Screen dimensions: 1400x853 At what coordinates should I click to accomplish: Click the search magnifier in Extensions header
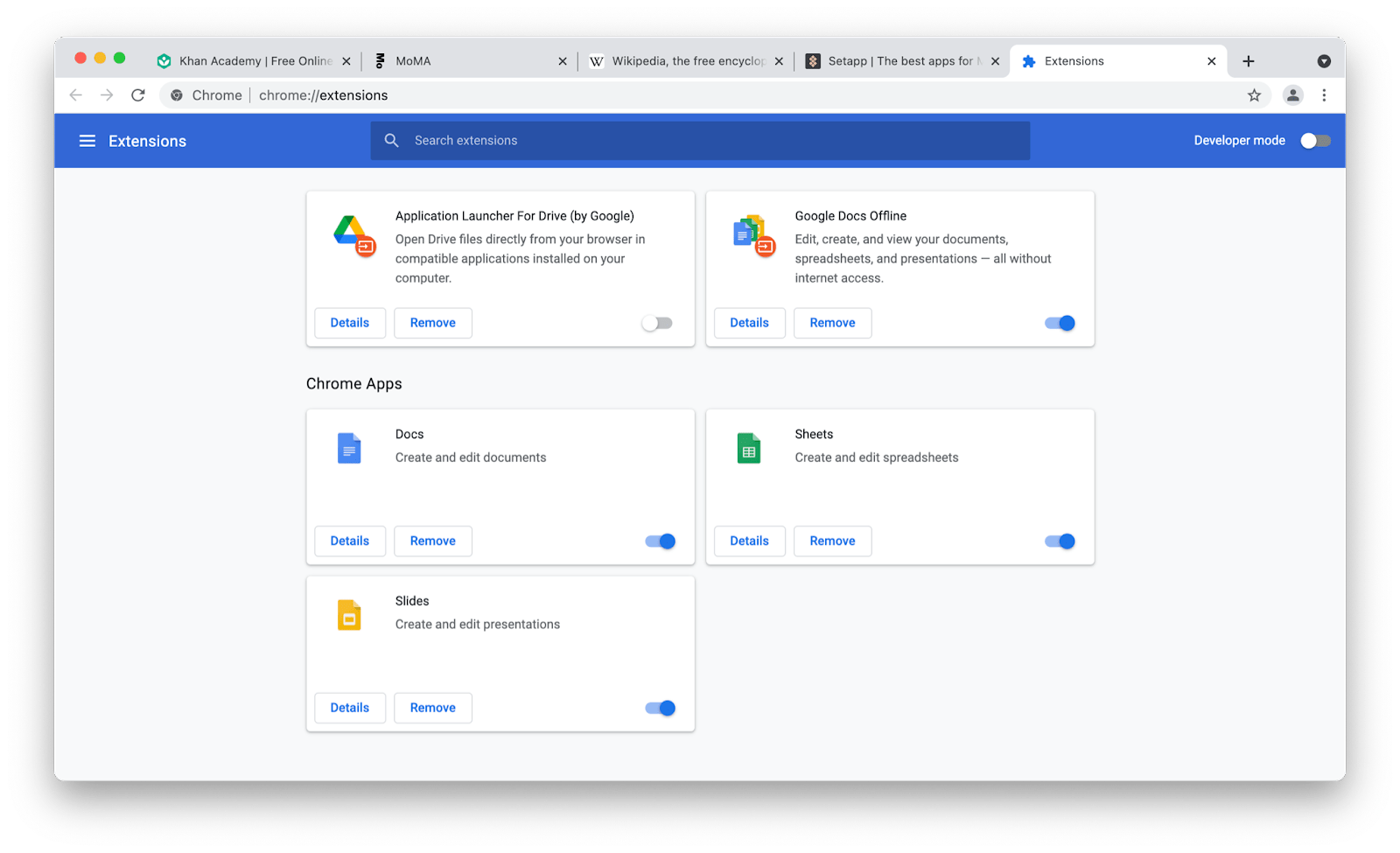point(391,140)
